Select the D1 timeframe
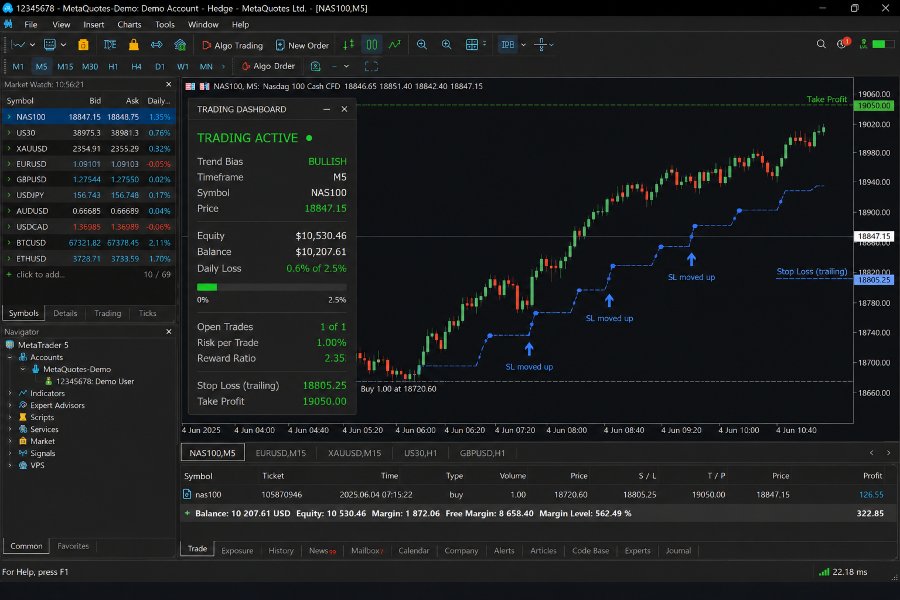This screenshot has width=900, height=600. 160,67
